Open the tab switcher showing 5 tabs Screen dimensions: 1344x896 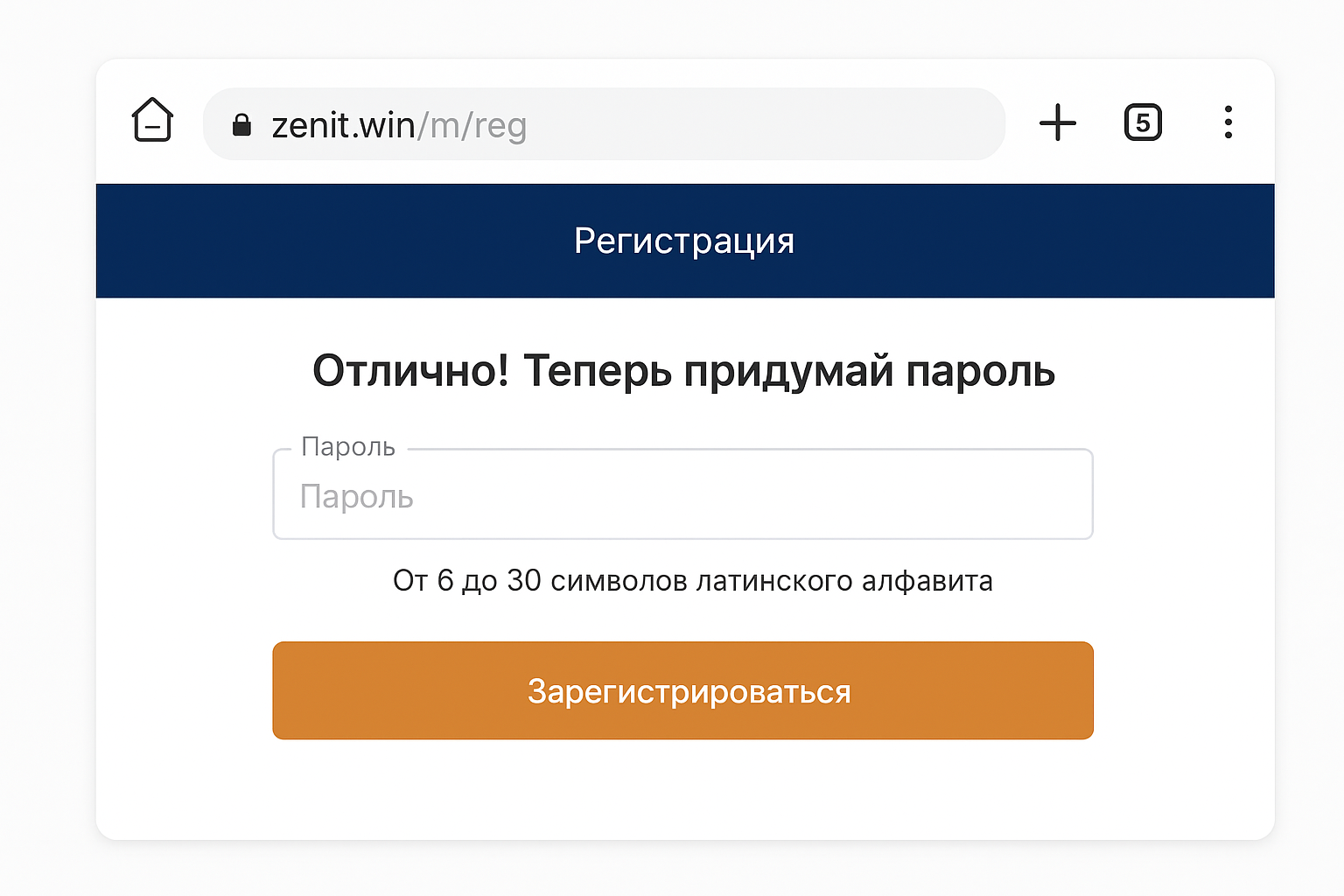click(x=1143, y=122)
